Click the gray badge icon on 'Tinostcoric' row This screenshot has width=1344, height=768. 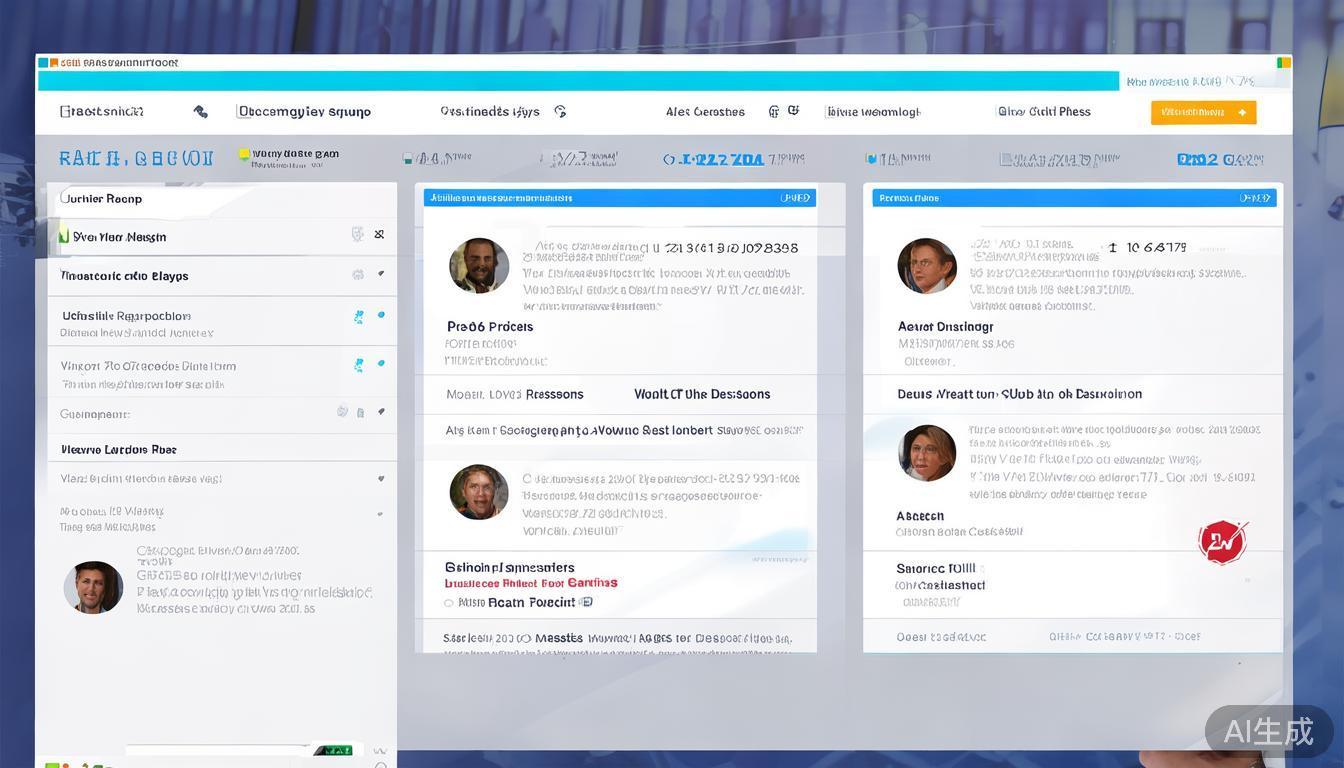357,275
